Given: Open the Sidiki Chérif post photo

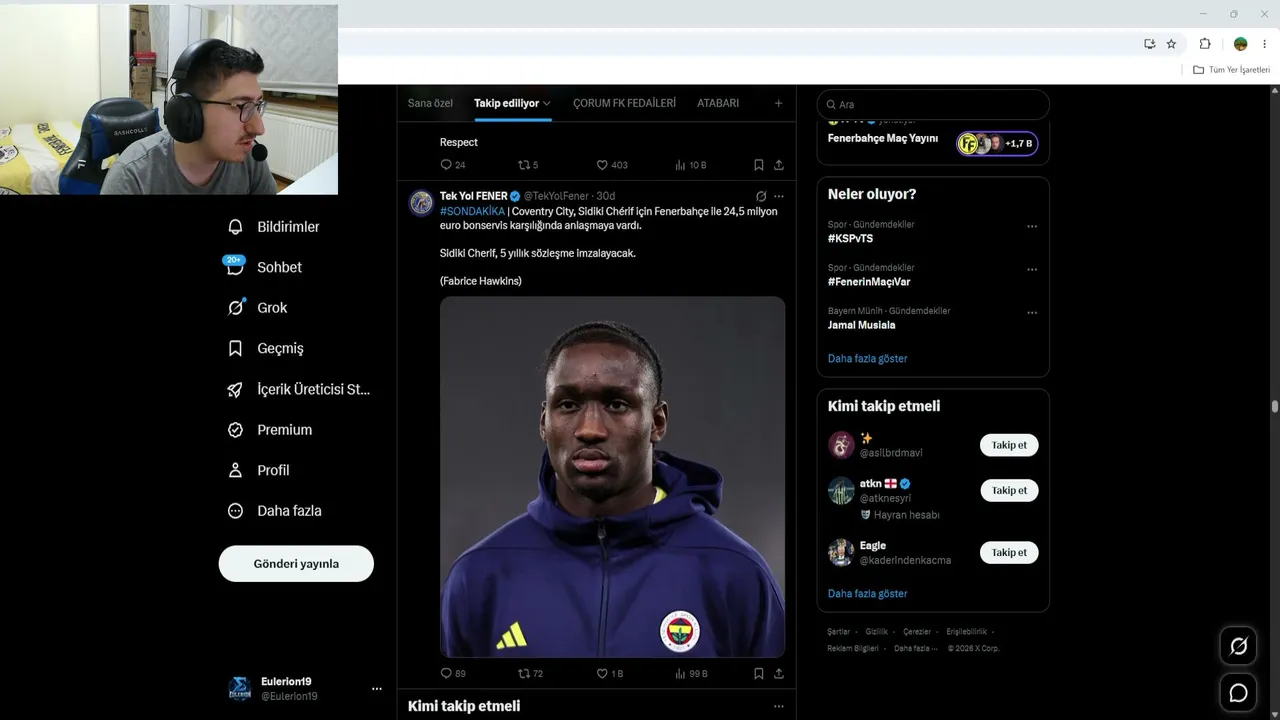Looking at the screenshot, I should [612, 477].
